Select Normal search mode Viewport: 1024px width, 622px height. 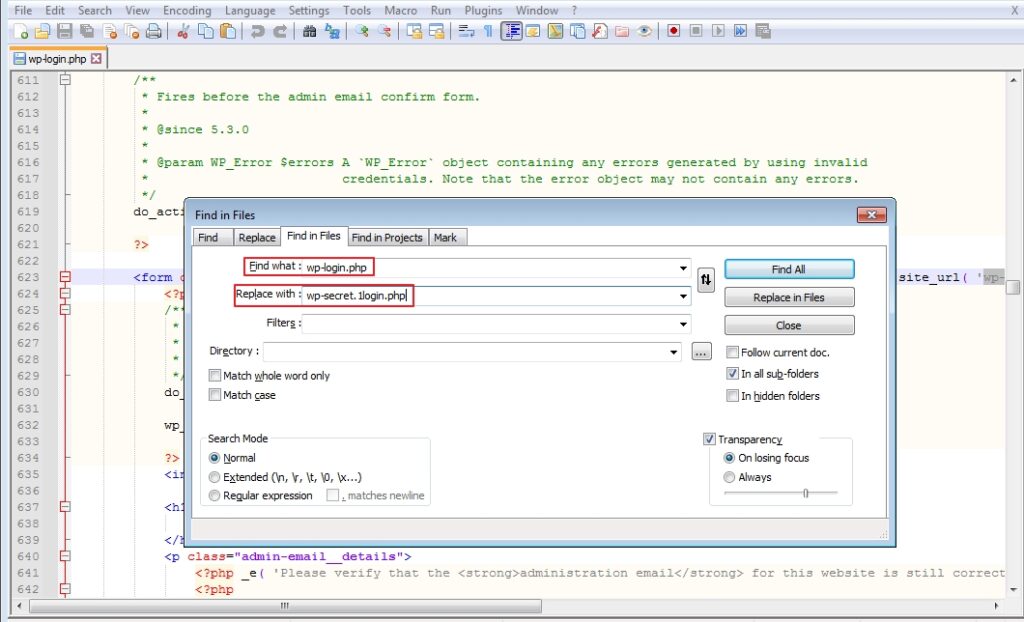(214, 458)
